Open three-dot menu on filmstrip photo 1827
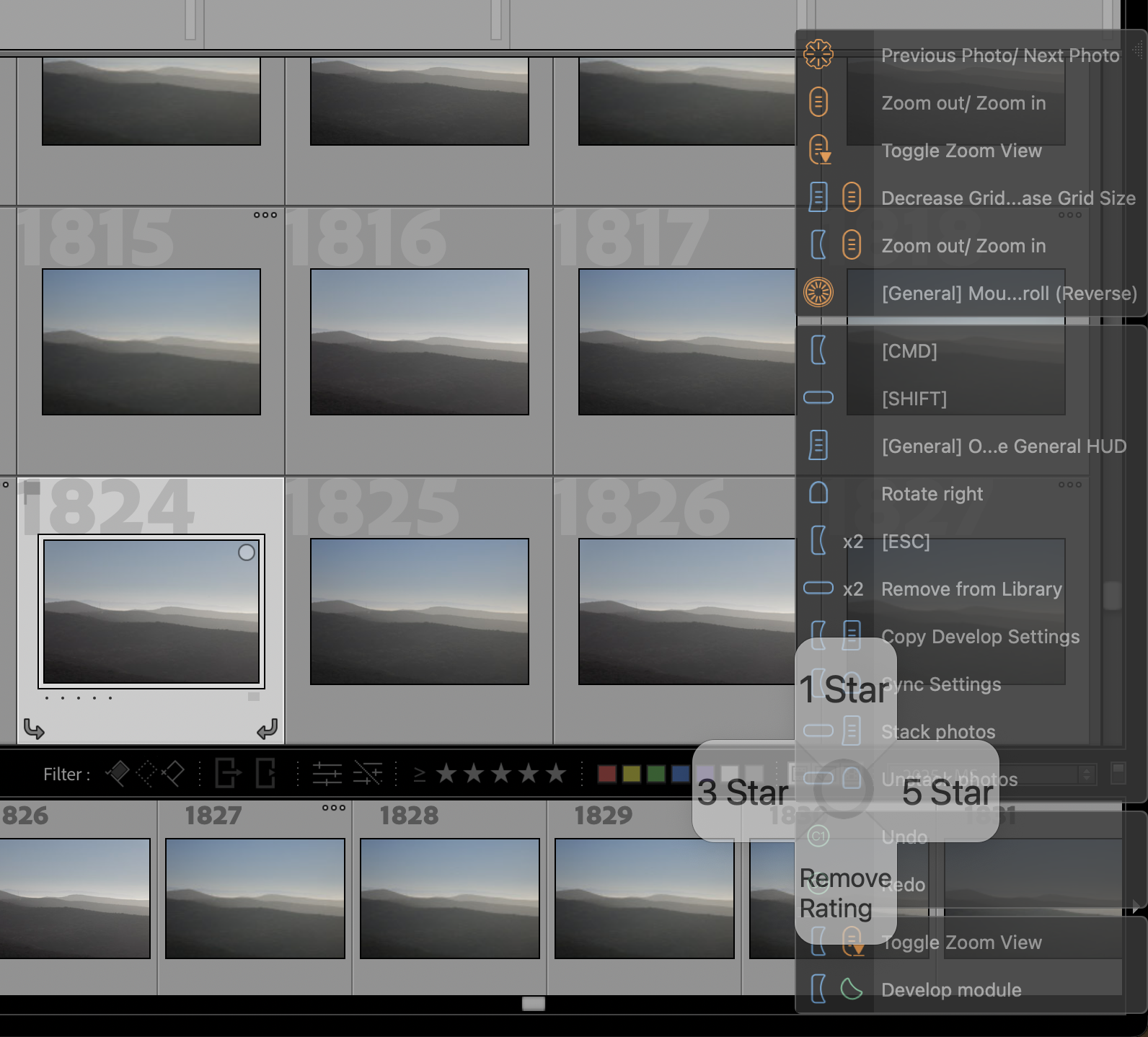 (x=333, y=808)
